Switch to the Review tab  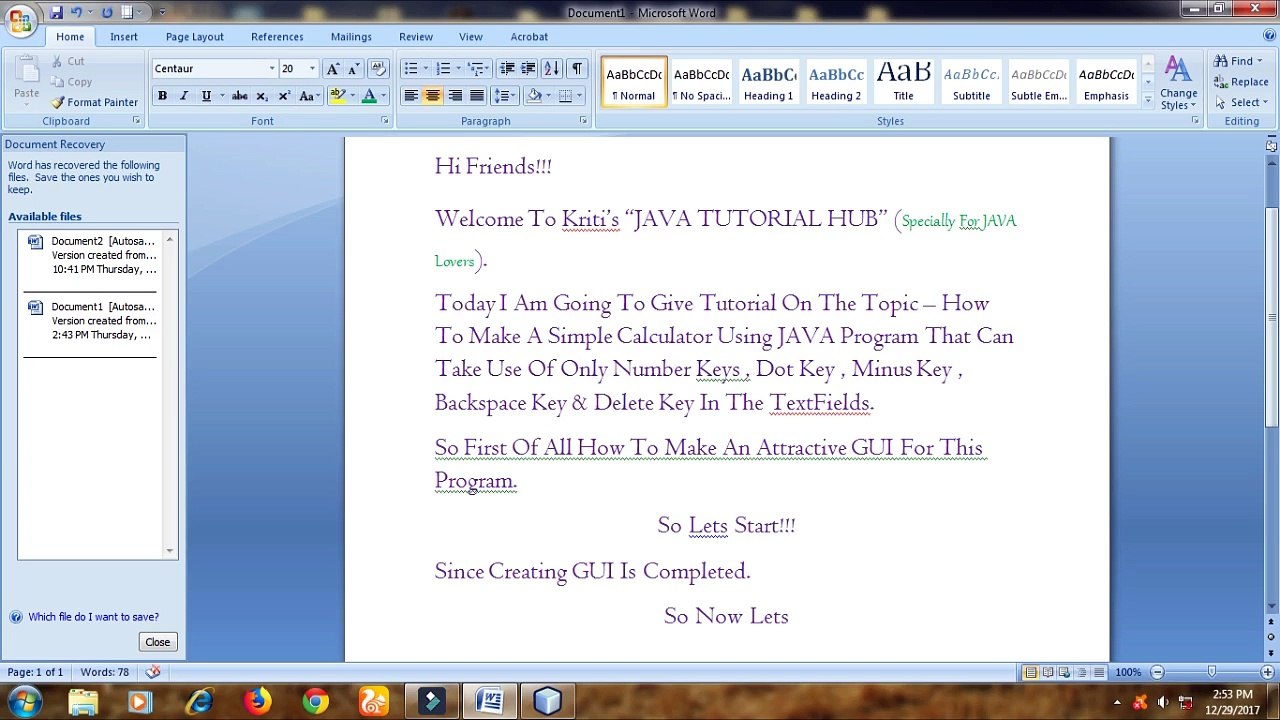tap(416, 37)
